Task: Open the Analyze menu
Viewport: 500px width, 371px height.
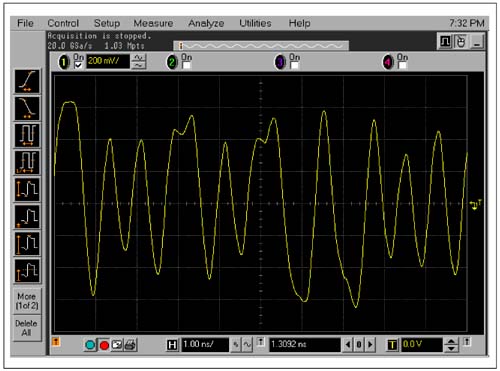Action: 206,23
